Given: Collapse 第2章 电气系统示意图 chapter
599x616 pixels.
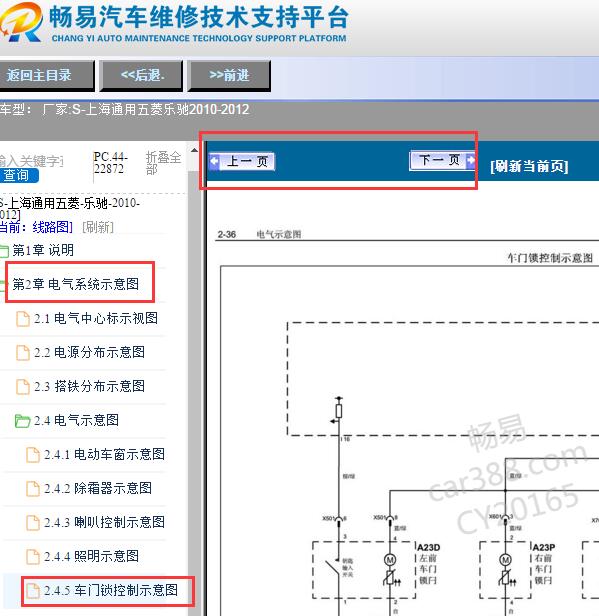Looking at the screenshot, I should pyautogui.click(x=76, y=284).
